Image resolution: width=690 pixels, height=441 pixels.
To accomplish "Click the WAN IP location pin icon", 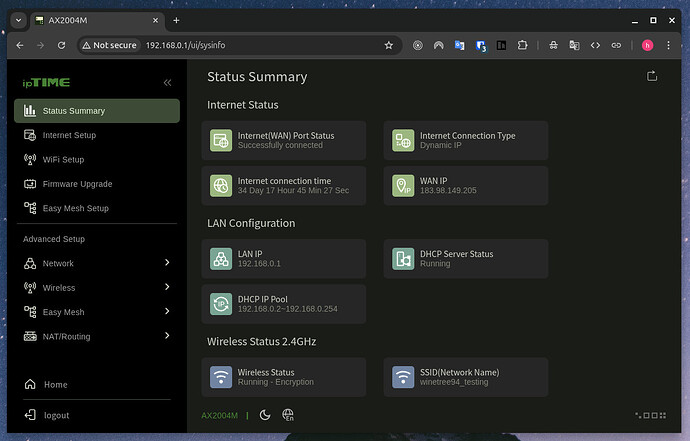I will pyautogui.click(x=403, y=186).
